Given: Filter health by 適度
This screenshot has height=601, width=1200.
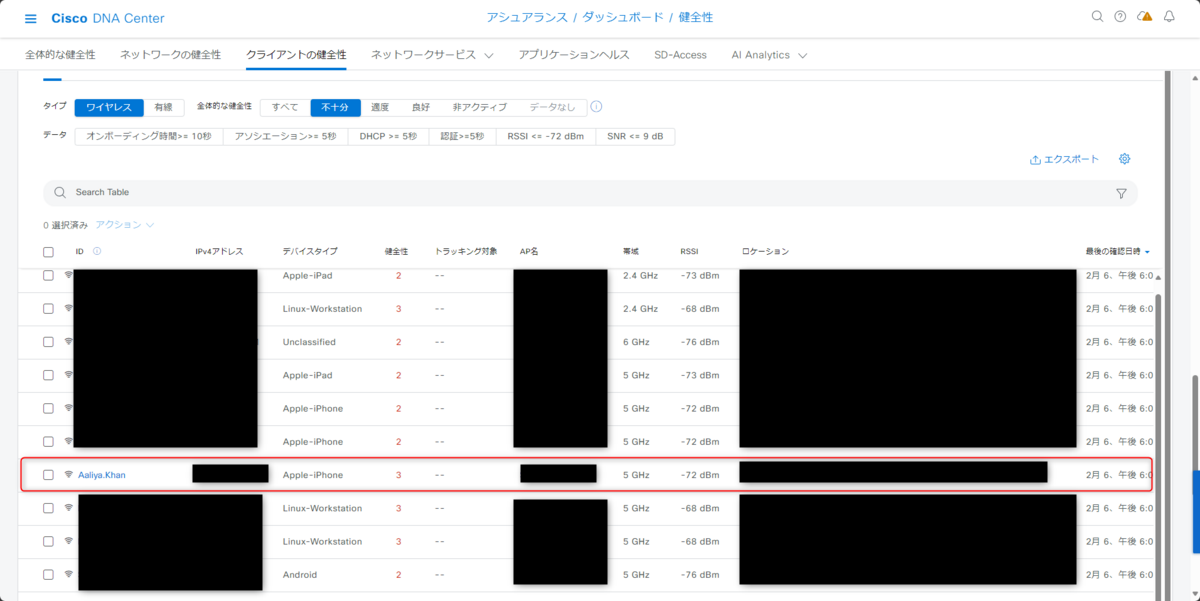Looking at the screenshot, I should [x=380, y=107].
